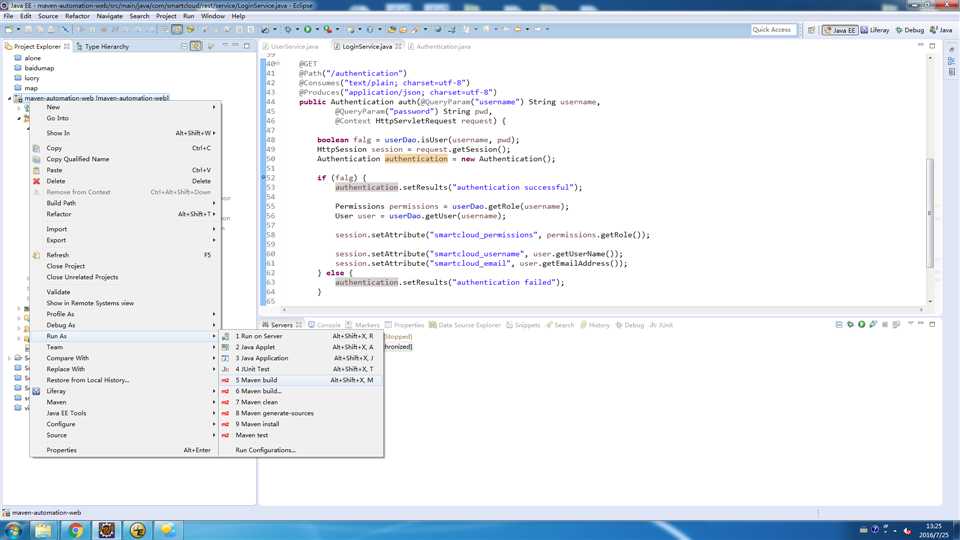Select the Java EE perspective
This screenshot has height=540, width=960.
(840, 29)
